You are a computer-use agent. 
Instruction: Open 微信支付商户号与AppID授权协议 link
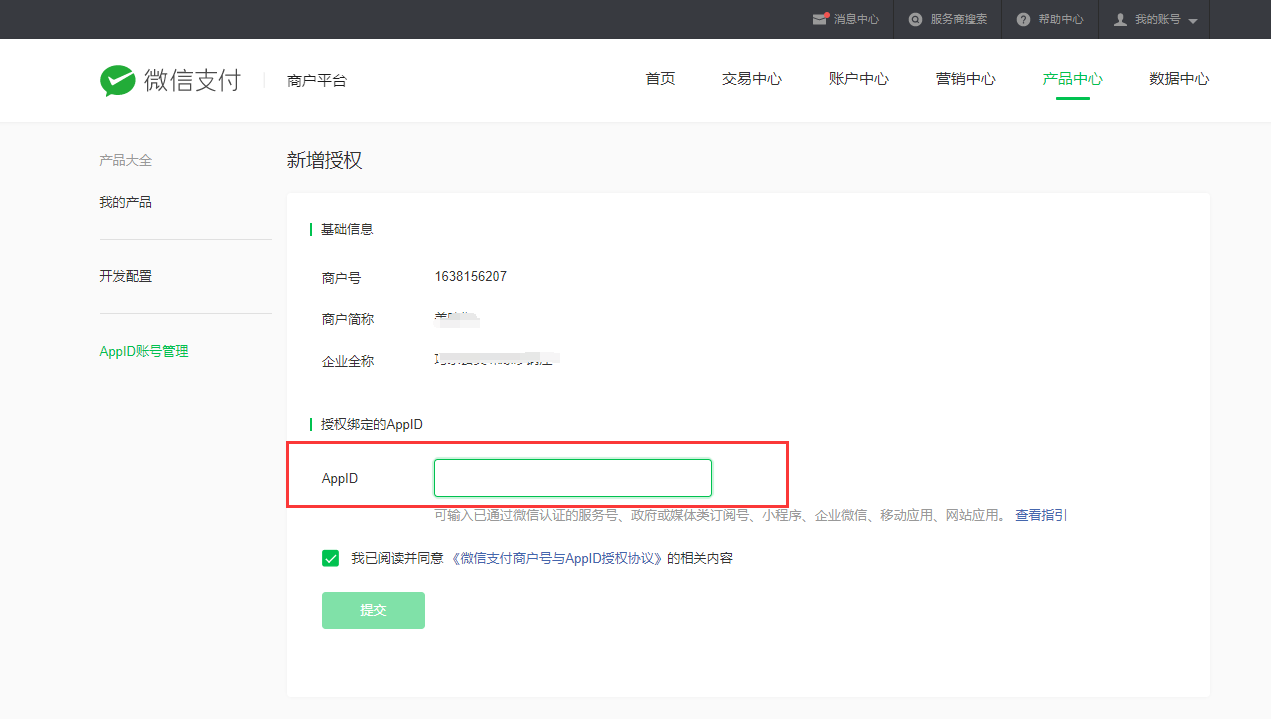coord(556,558)
